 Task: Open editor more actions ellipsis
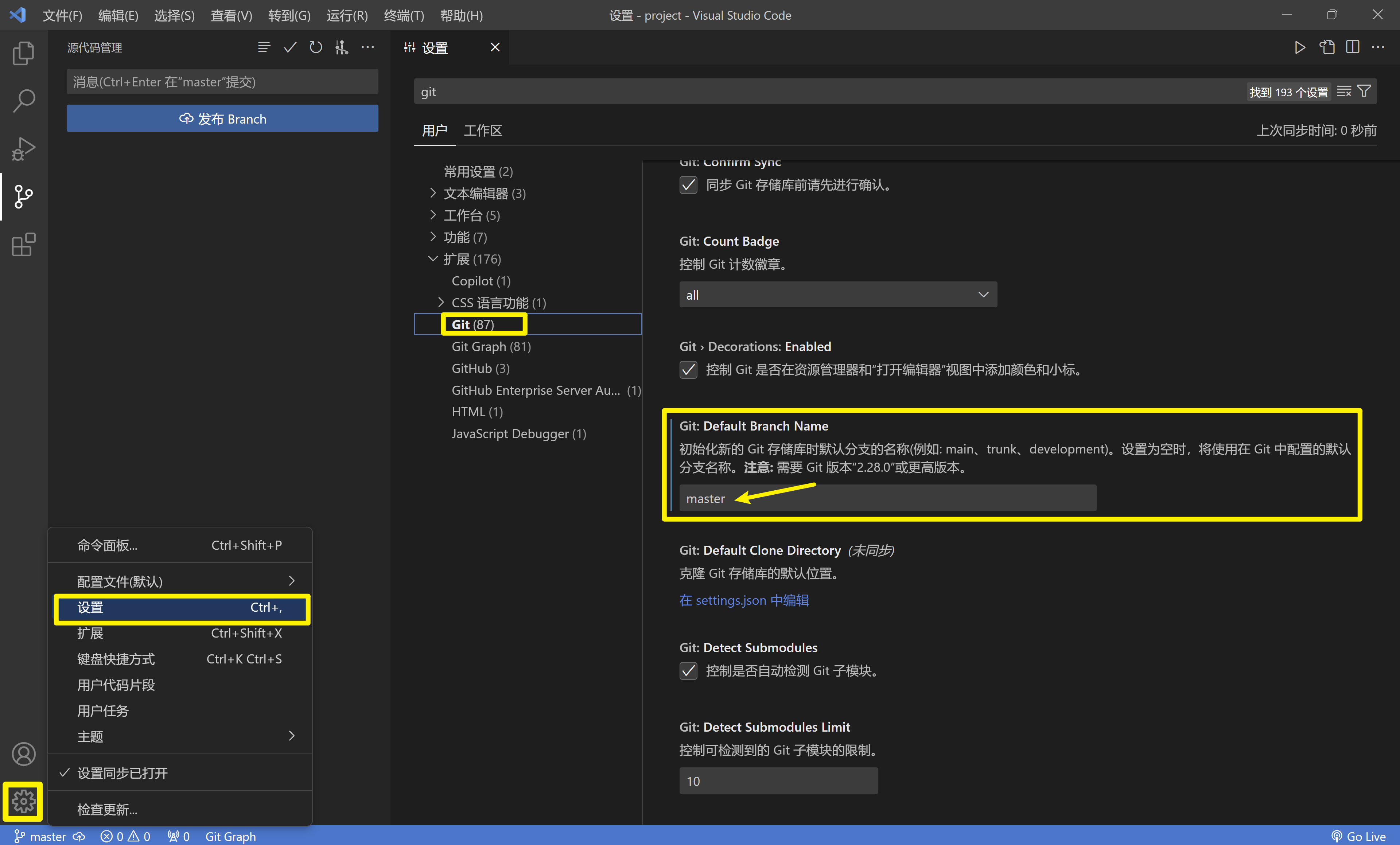click(x=1378, y=47)
